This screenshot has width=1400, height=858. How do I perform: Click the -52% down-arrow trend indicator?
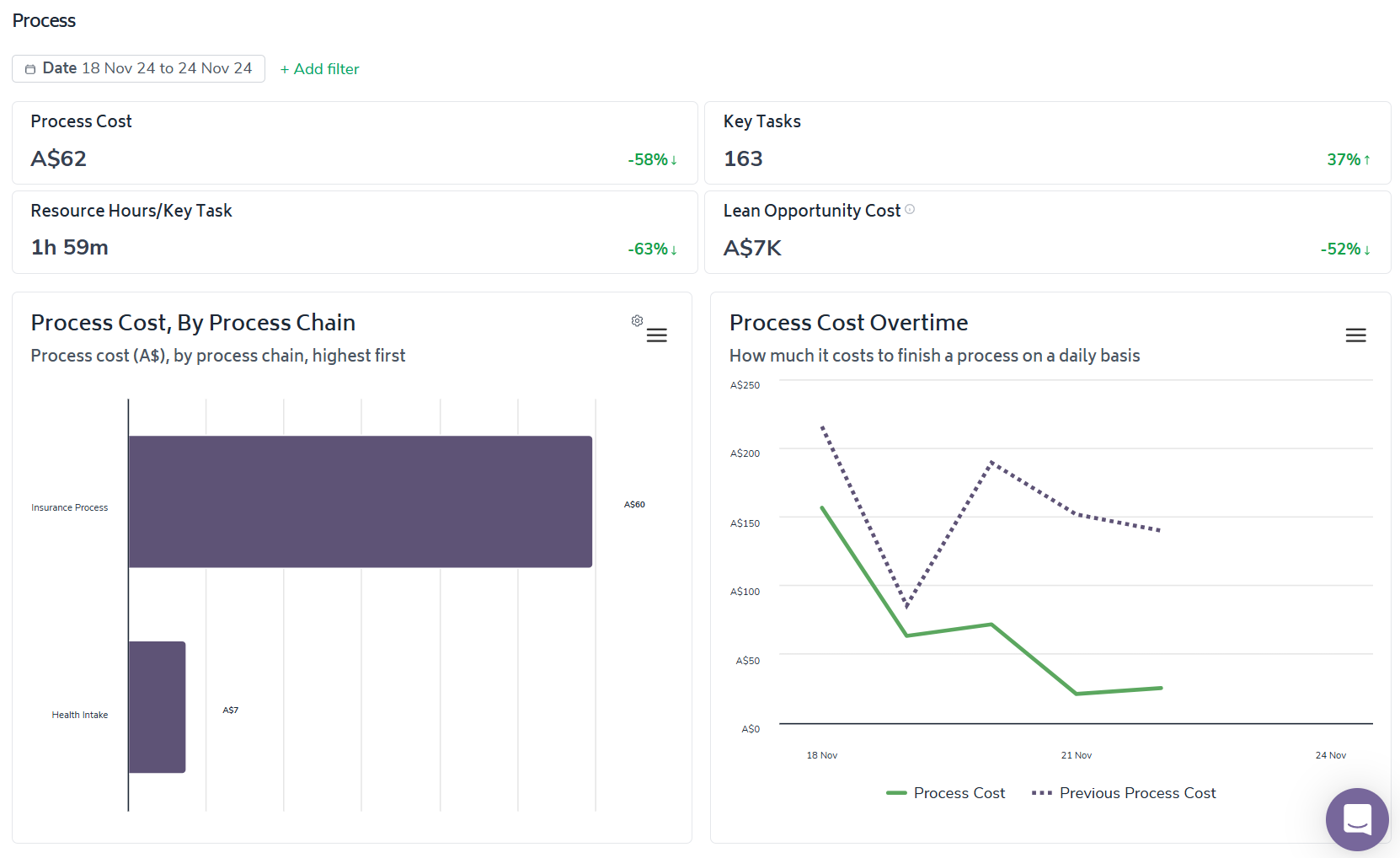point(1345,249)
